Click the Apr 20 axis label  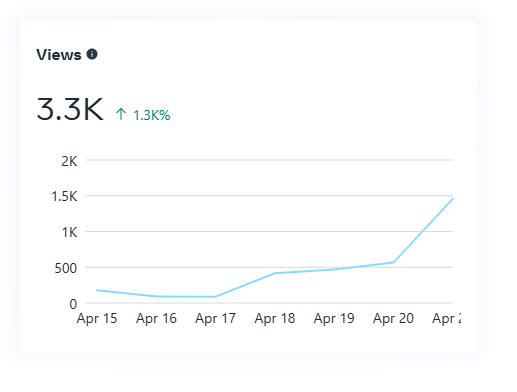pos(393,318)
